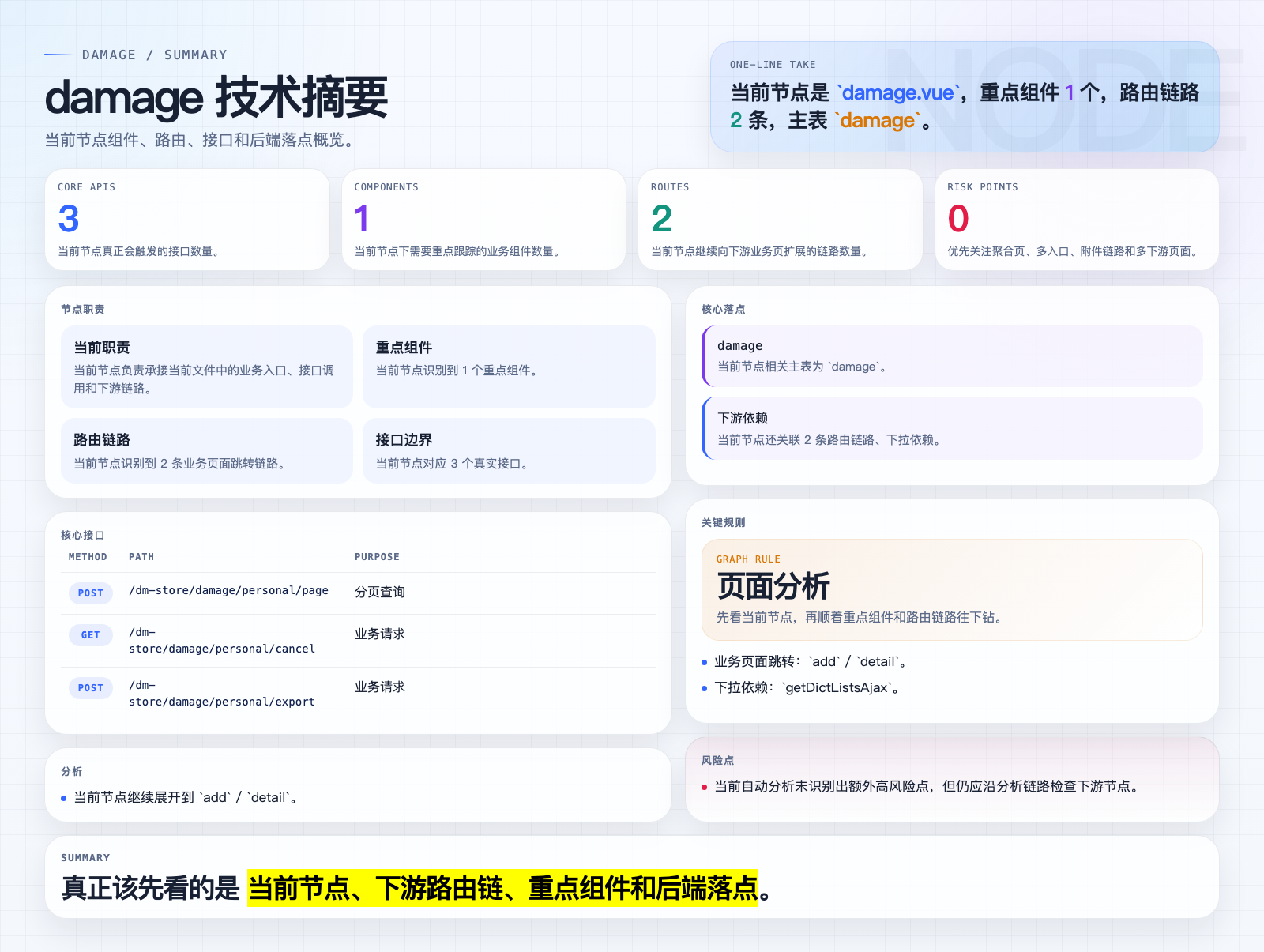The height and width of the screenshot is (952, 1264).
Task: Click the bullet "当前节点继续展开到 `add` / `detail`。"
Action: [x=186, y=798]
